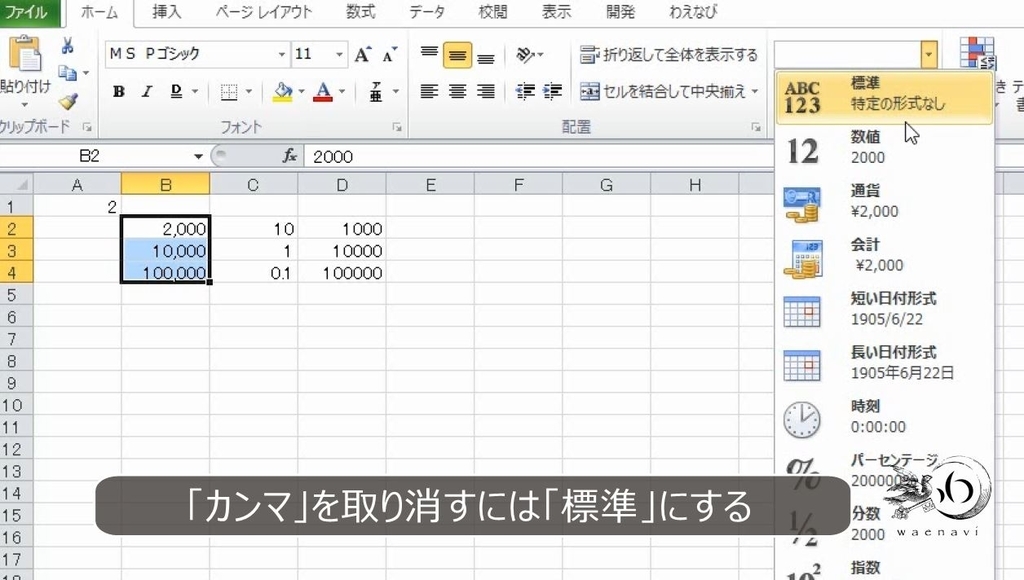Decrease font size with the small A

389,54
